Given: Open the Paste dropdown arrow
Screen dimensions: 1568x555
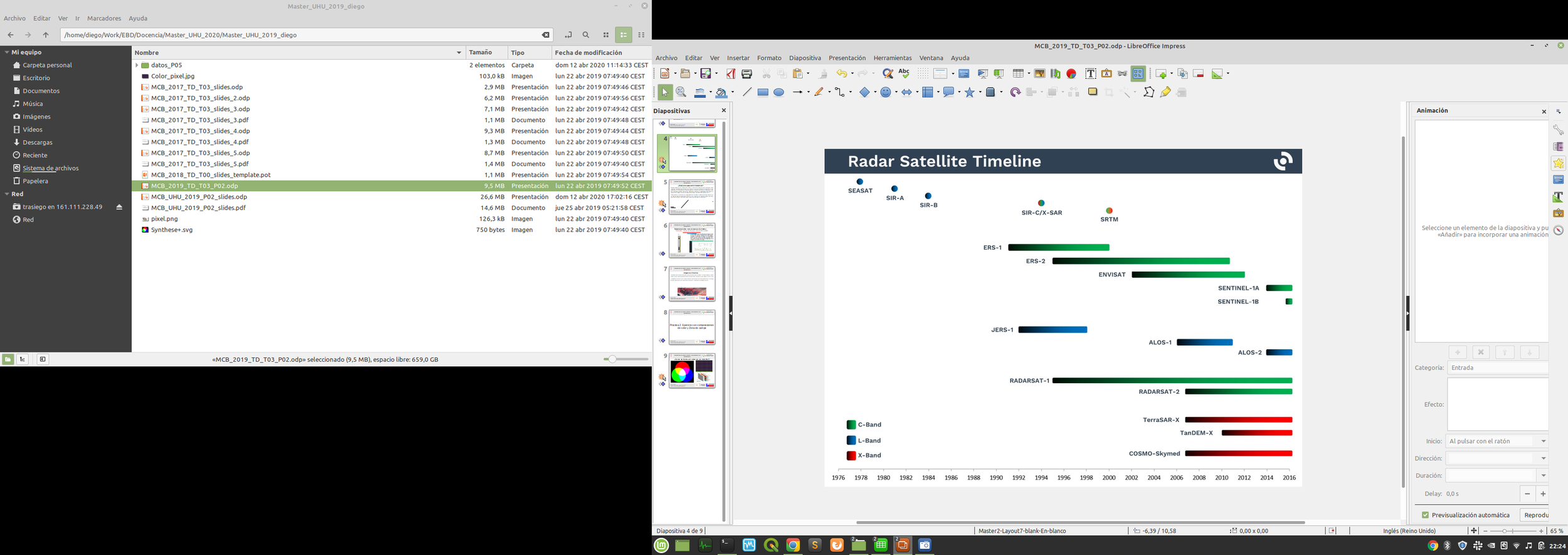Looking at the screenshot, I should pos(808,74).
